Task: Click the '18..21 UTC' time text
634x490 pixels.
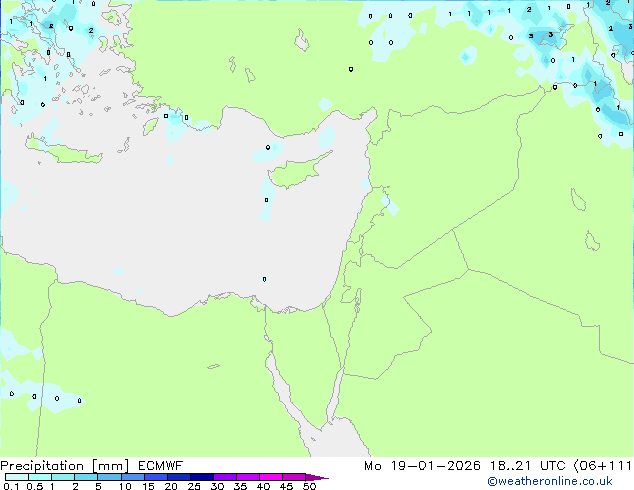Action: pyautogui.click(x=528, y=466)
